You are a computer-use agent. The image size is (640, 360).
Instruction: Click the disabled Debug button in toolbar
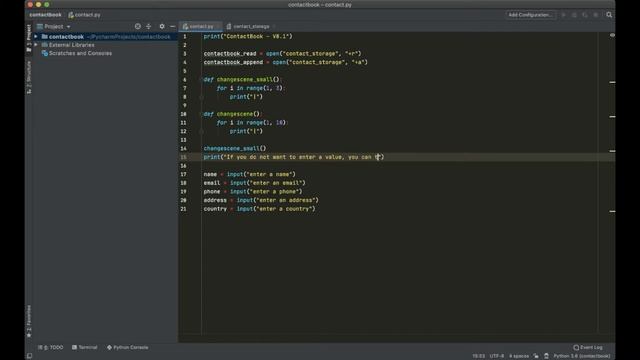574,15
